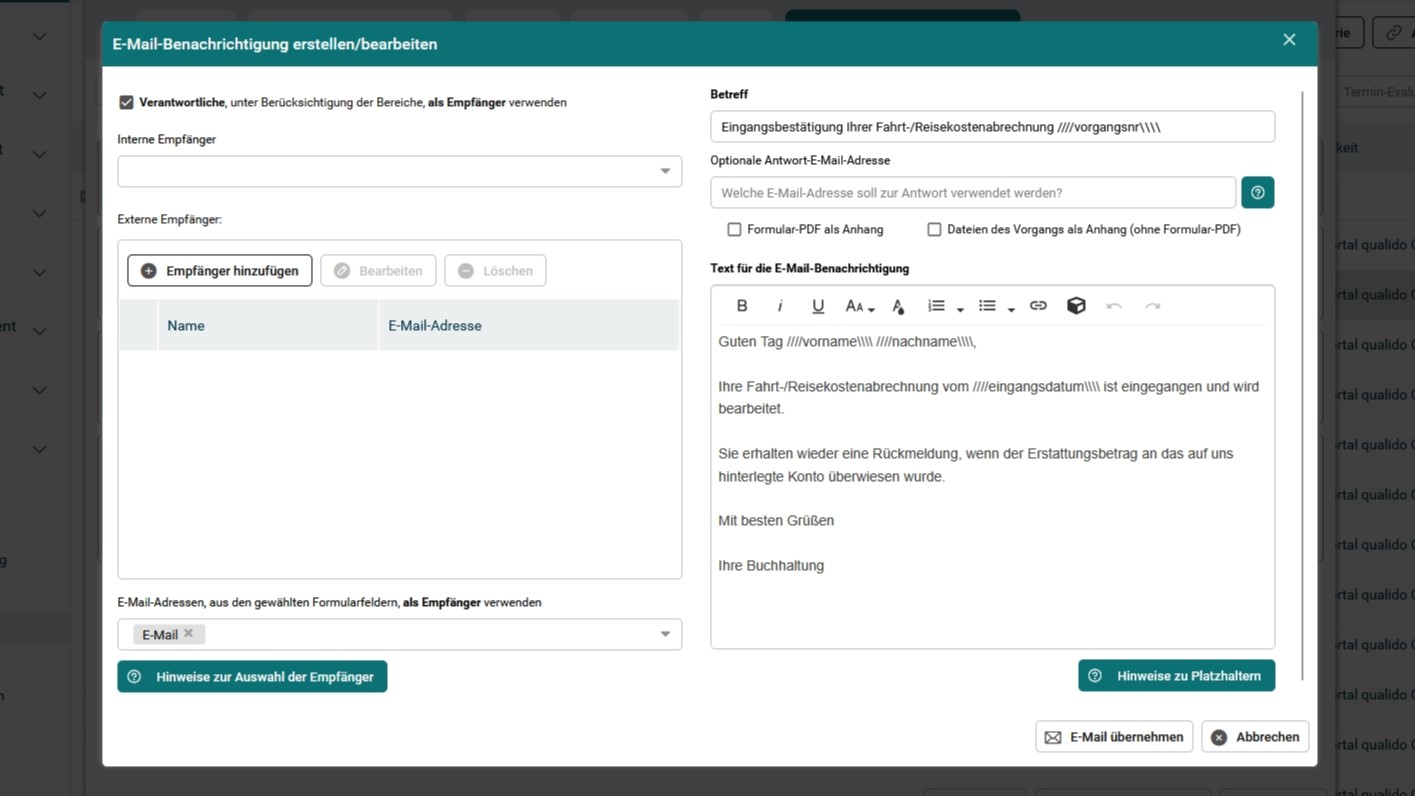Click into the Betreff subject field
Image resolution: width=1415 pixels, height=796 pixels.
click(x=992, y=127)
